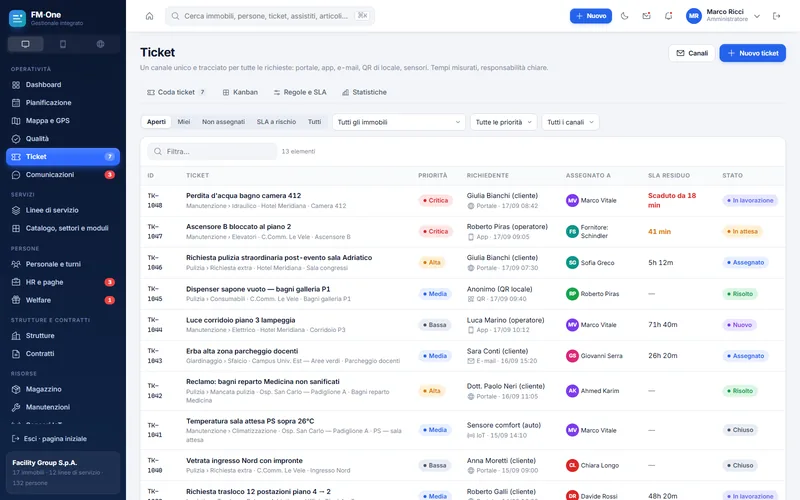Click the logout icon beside the user menu
Image resolution: width=800 pixels, height=500 pixels.
coord(777,16)
